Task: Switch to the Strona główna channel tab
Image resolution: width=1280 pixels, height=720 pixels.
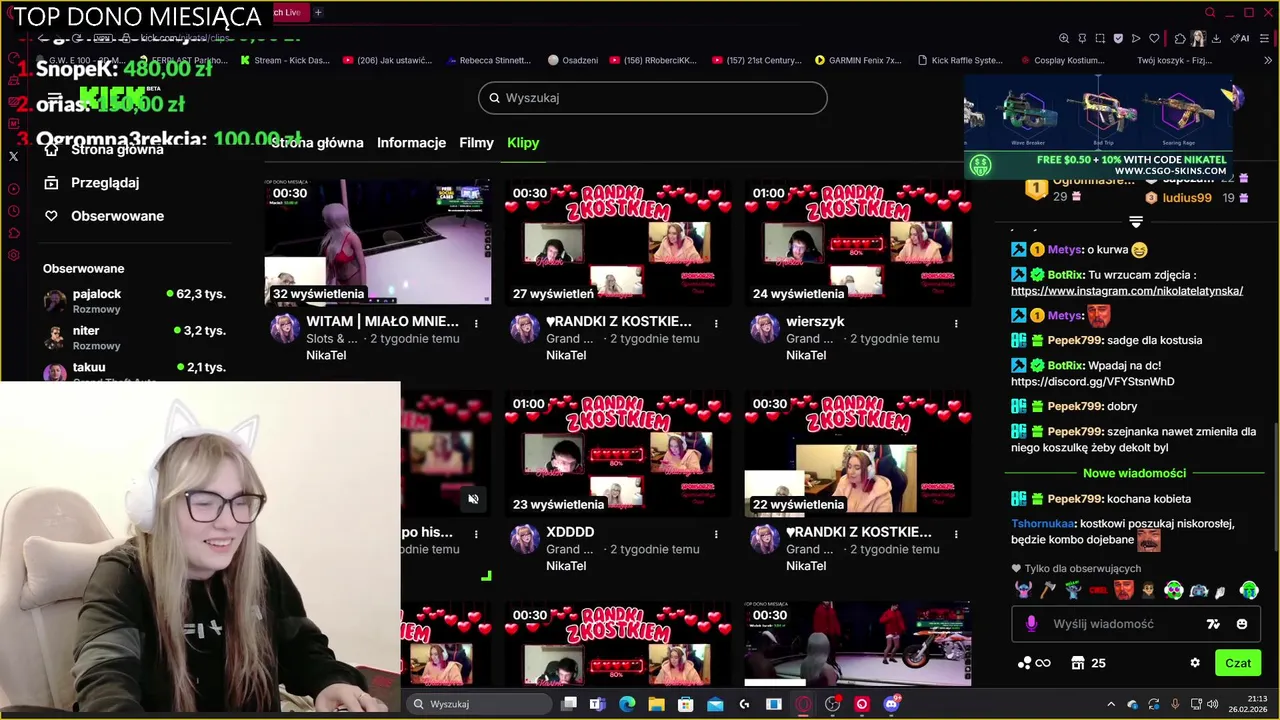Action: click(317, 143)
